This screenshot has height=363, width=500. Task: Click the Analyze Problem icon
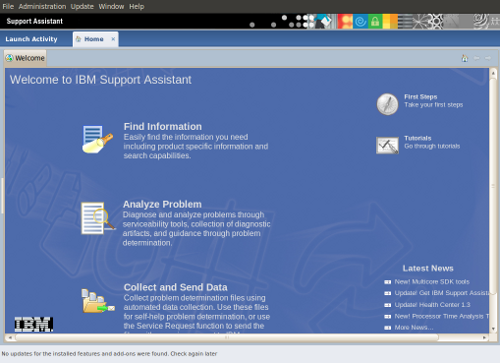tap(98, 218)
